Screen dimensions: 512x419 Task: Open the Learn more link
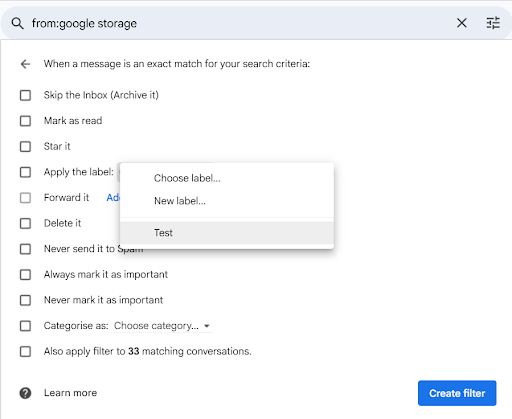pyautogui.click(x=70, y=393)
